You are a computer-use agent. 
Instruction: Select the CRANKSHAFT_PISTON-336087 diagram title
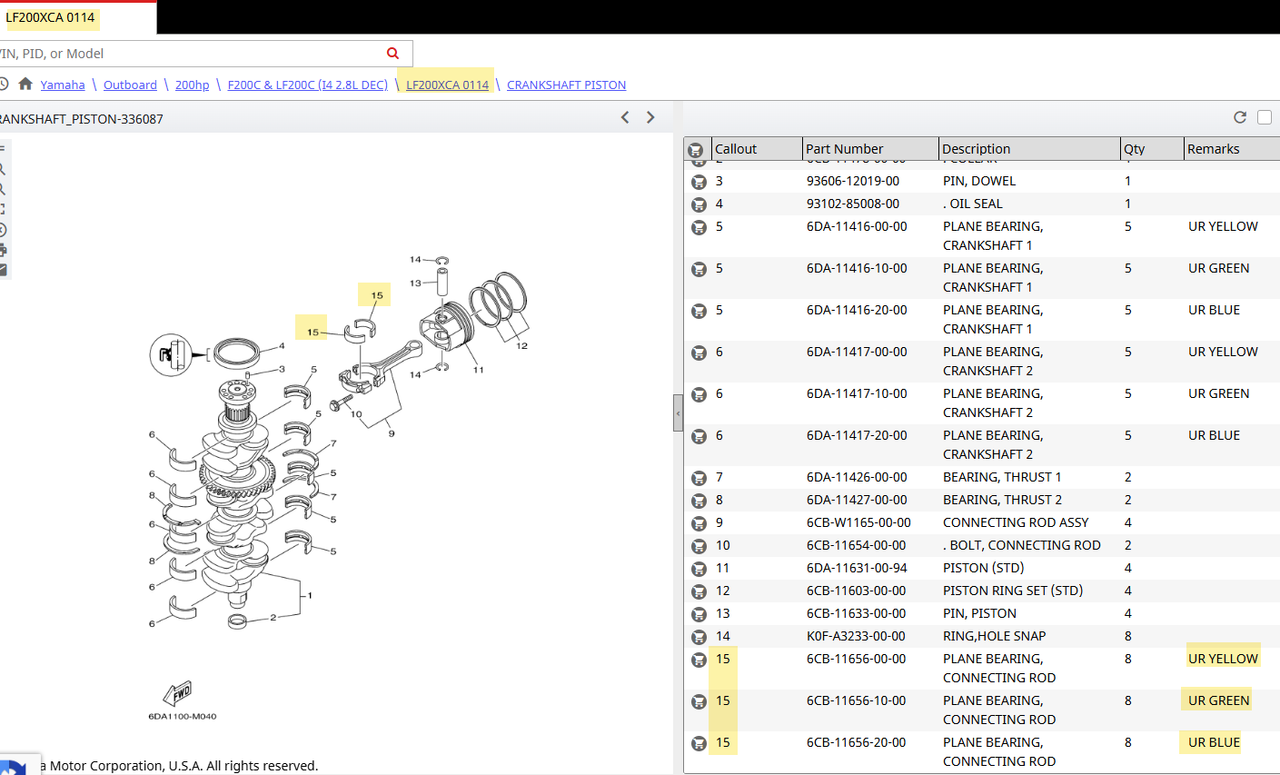click(x=80, y=119)
